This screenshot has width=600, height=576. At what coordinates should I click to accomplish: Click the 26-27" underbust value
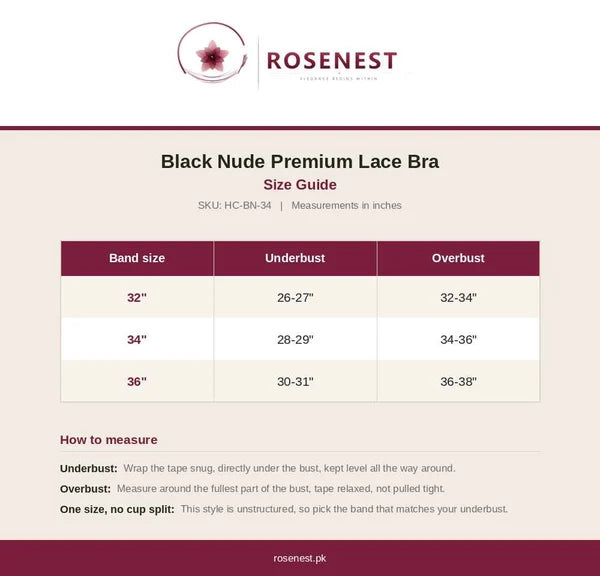pos(295,297)
